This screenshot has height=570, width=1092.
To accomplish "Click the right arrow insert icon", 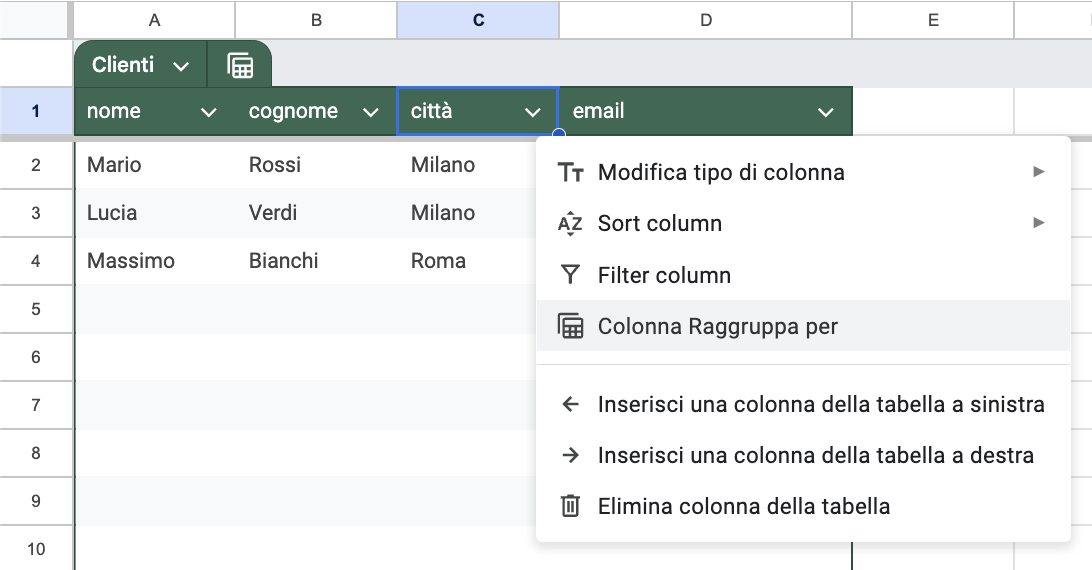I will click(570, 455).
